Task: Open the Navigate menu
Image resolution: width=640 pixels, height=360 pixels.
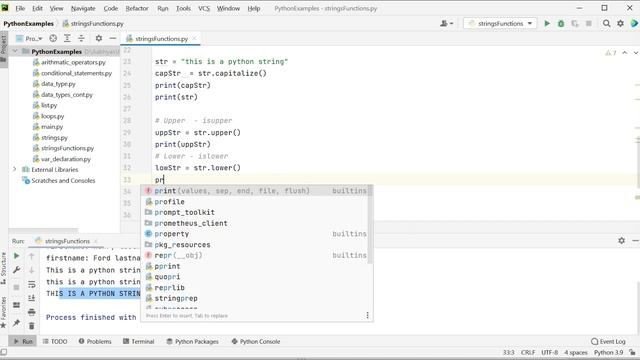Action: pos(83,8)
